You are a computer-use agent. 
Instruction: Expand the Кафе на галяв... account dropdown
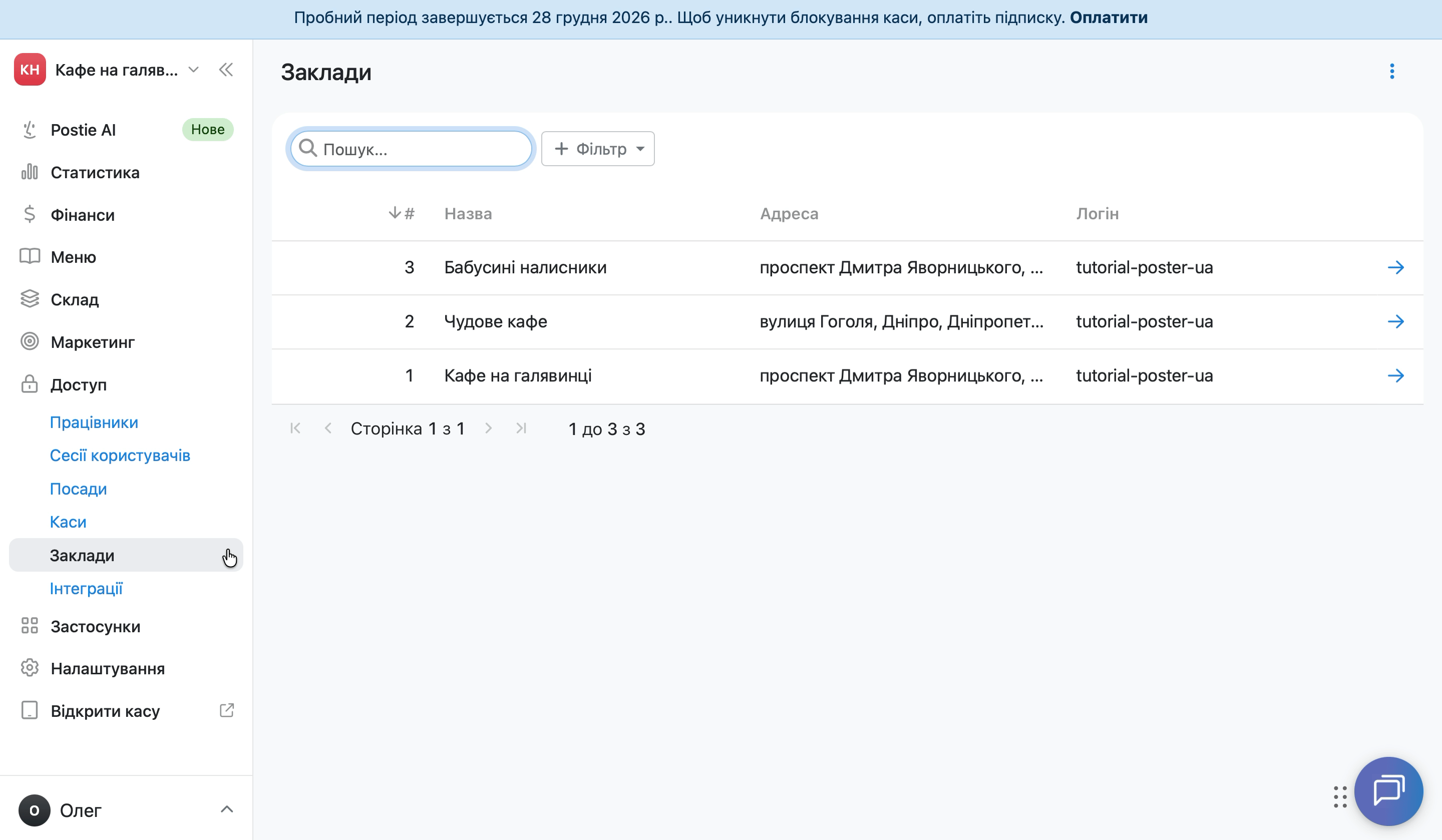[193, 70]
